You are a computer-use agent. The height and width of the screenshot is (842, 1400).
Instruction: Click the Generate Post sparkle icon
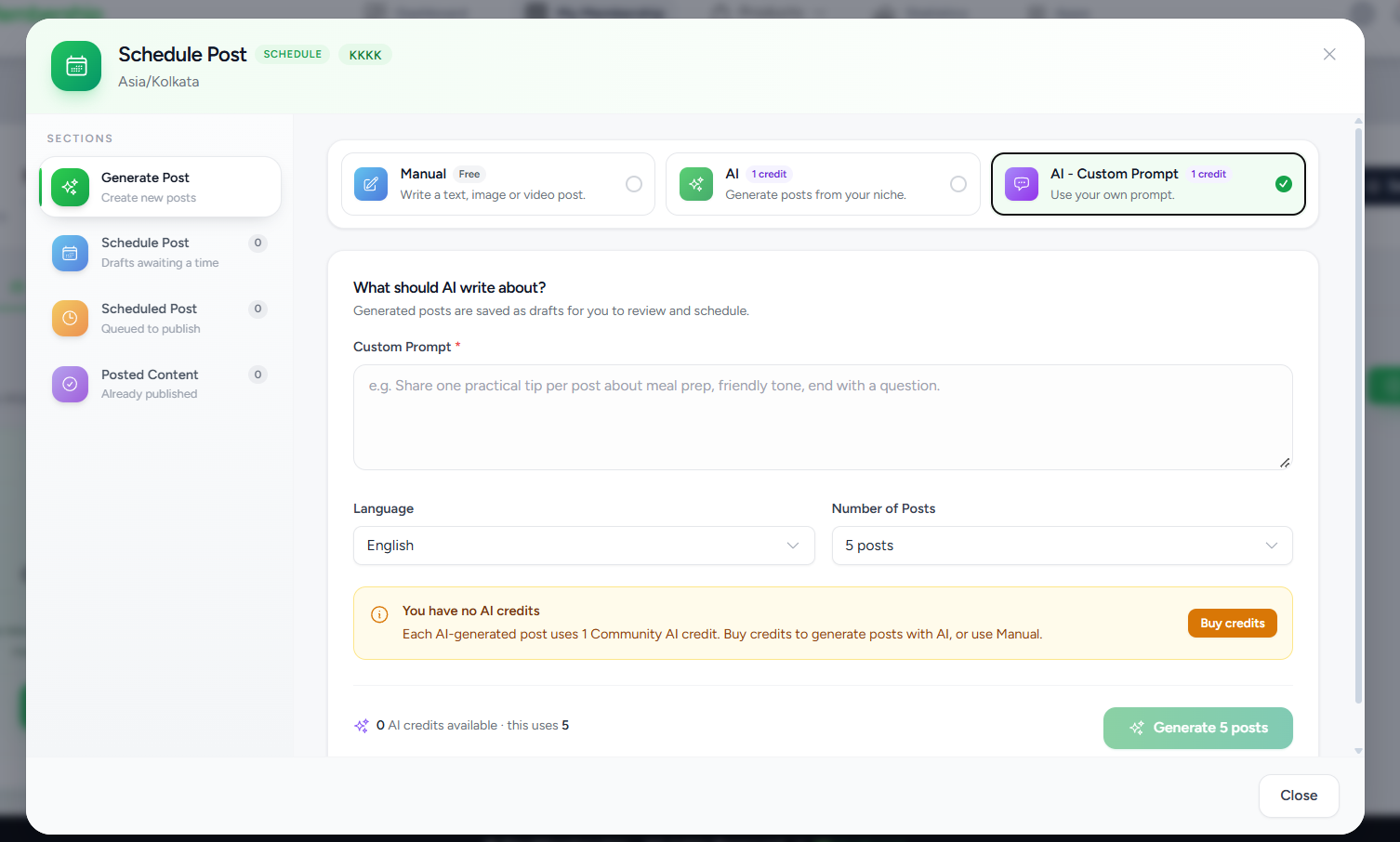[70, 187]
